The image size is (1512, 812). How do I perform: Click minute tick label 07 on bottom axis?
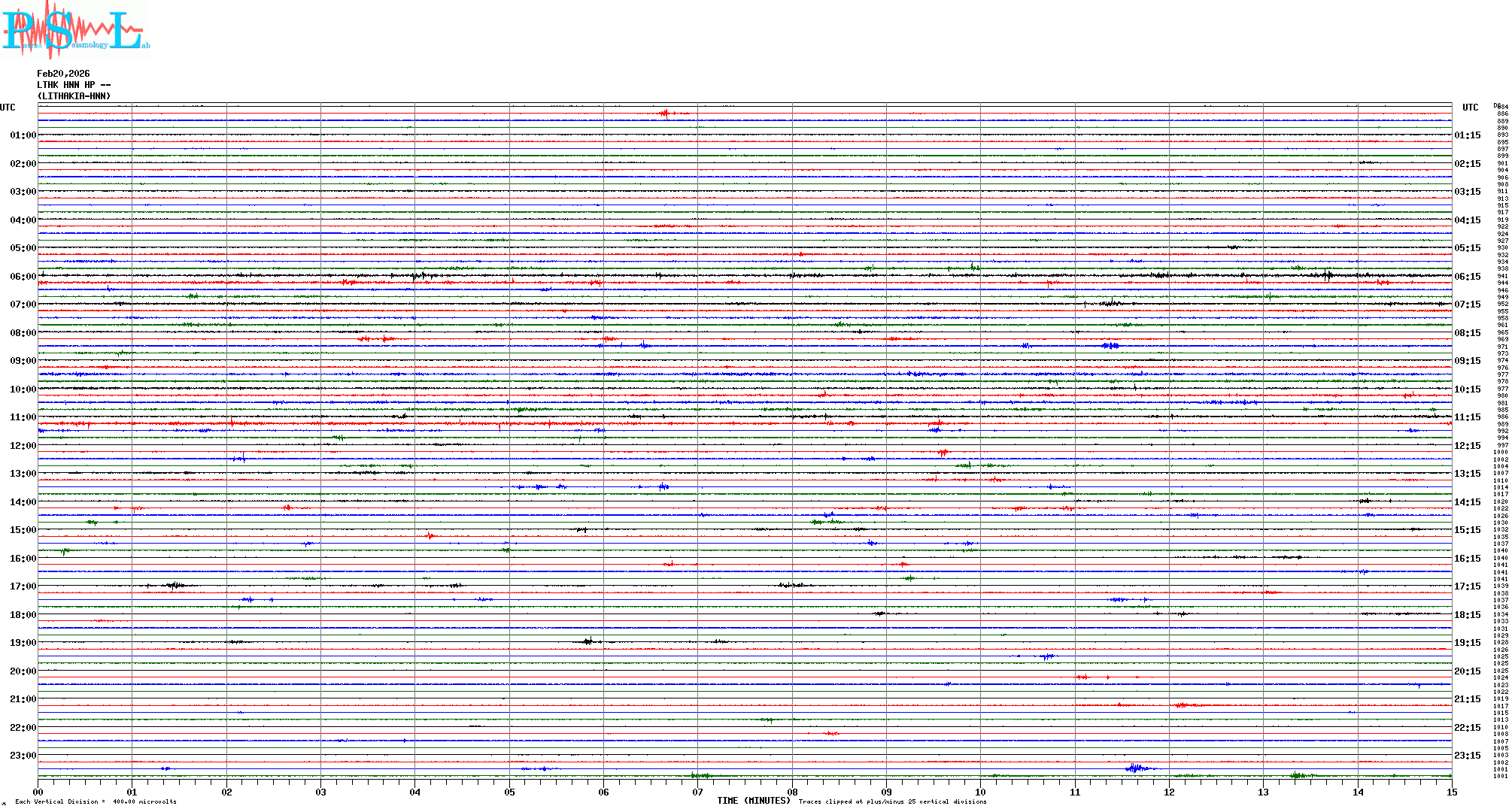(x=697, y=792)
